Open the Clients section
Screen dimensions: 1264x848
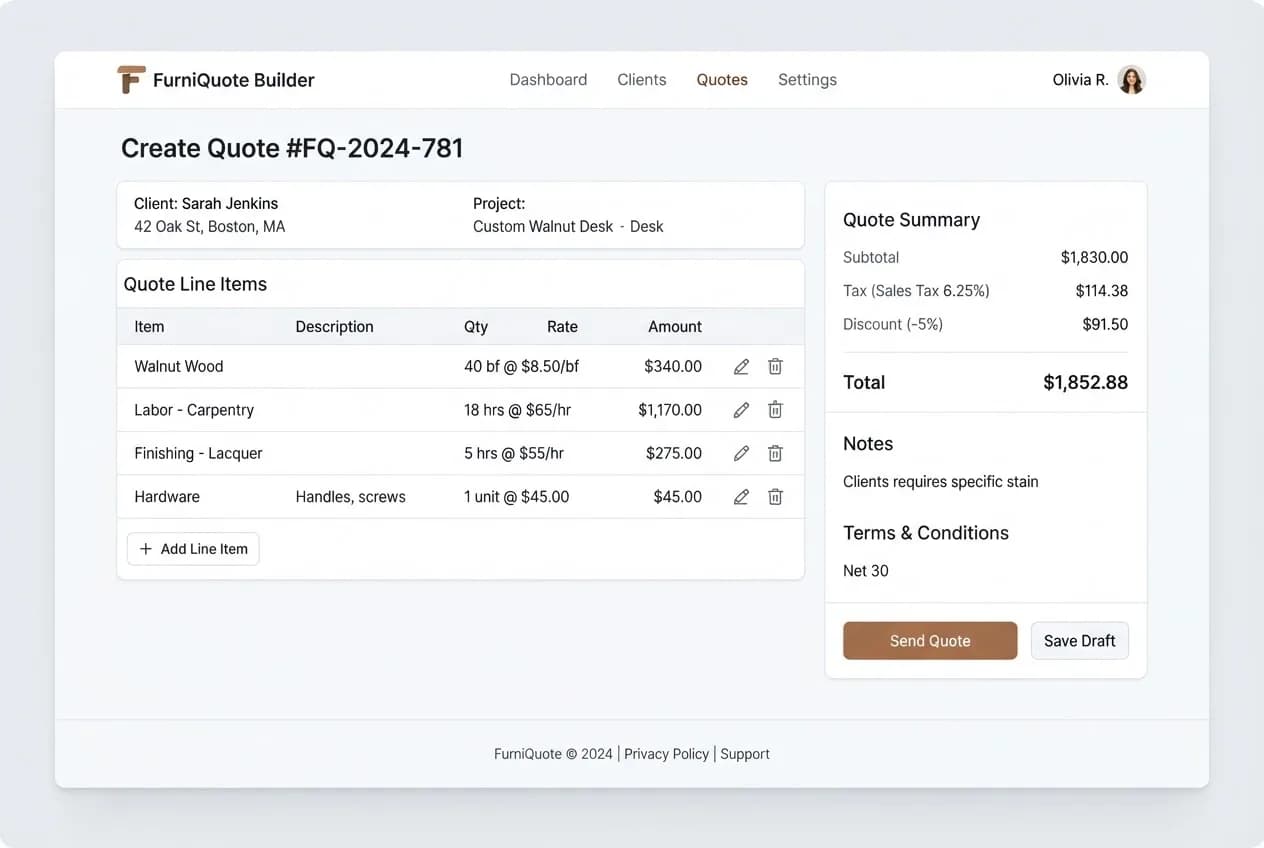642,80
